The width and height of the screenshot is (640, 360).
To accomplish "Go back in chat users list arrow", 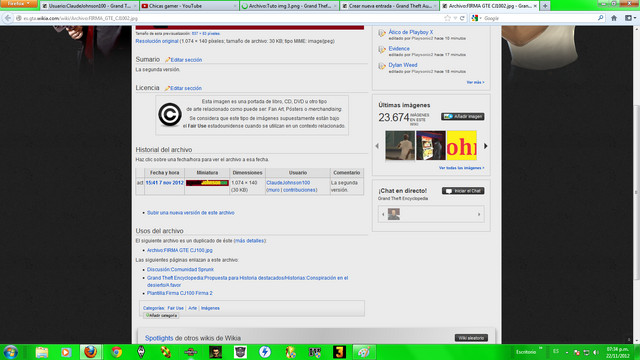I will (x=383, y=214).
